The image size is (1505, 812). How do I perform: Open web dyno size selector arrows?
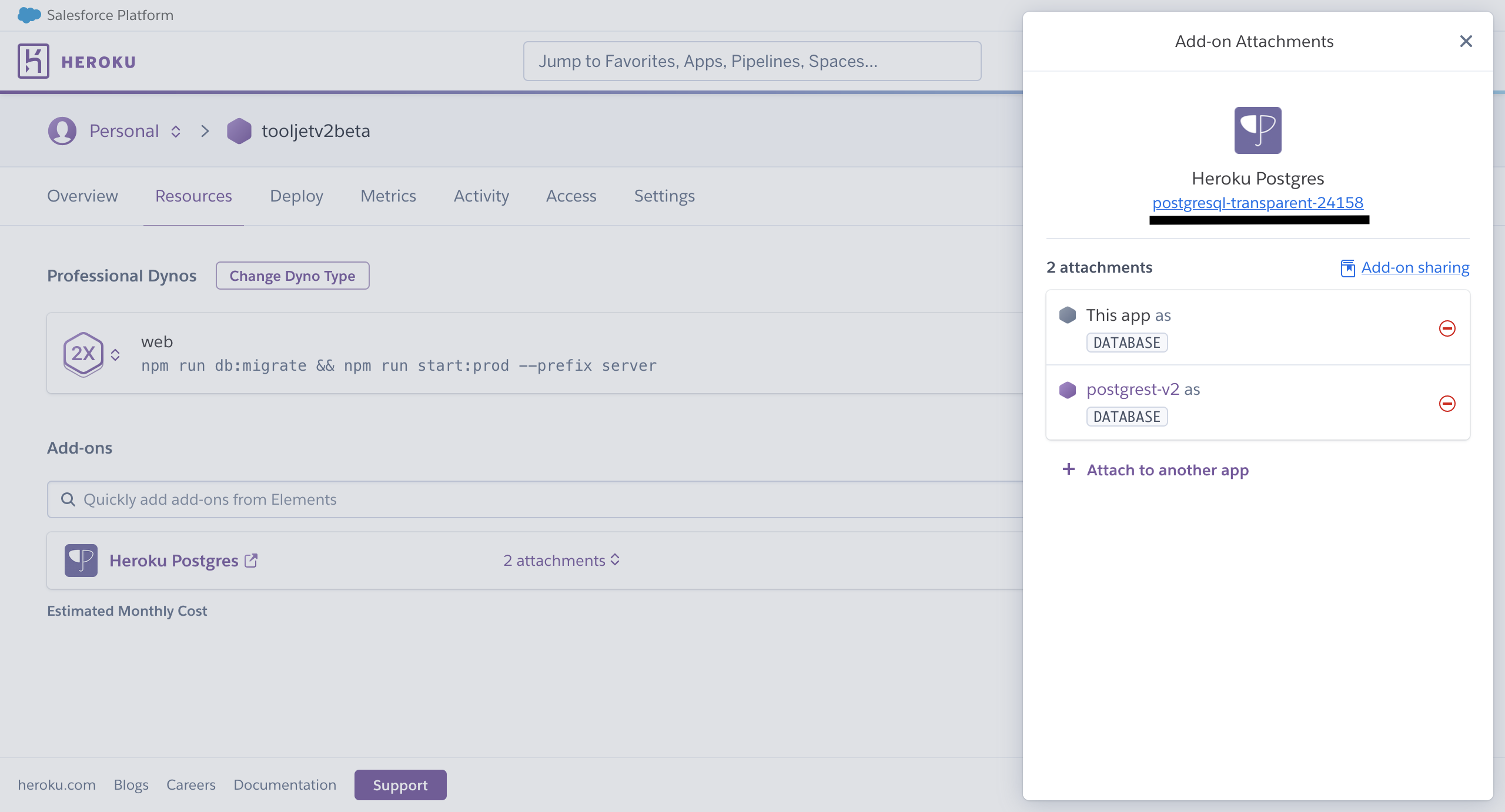click(x=115, y=354)
